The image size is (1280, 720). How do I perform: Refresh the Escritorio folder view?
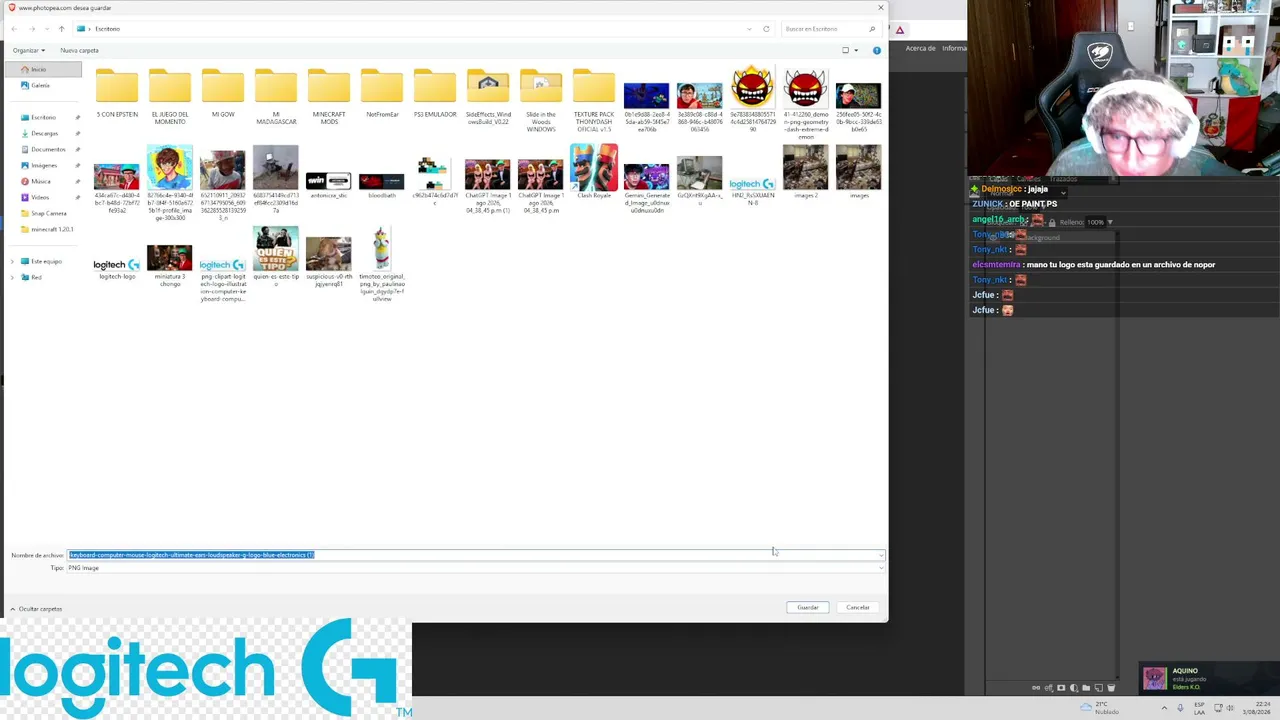(766, 29)
